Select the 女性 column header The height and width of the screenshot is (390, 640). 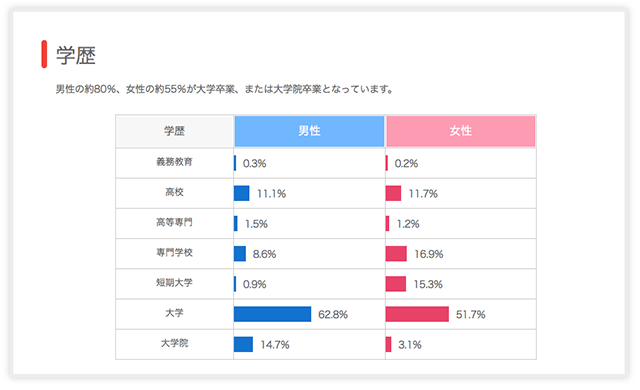pyautogui.click(x=461, y=131)
